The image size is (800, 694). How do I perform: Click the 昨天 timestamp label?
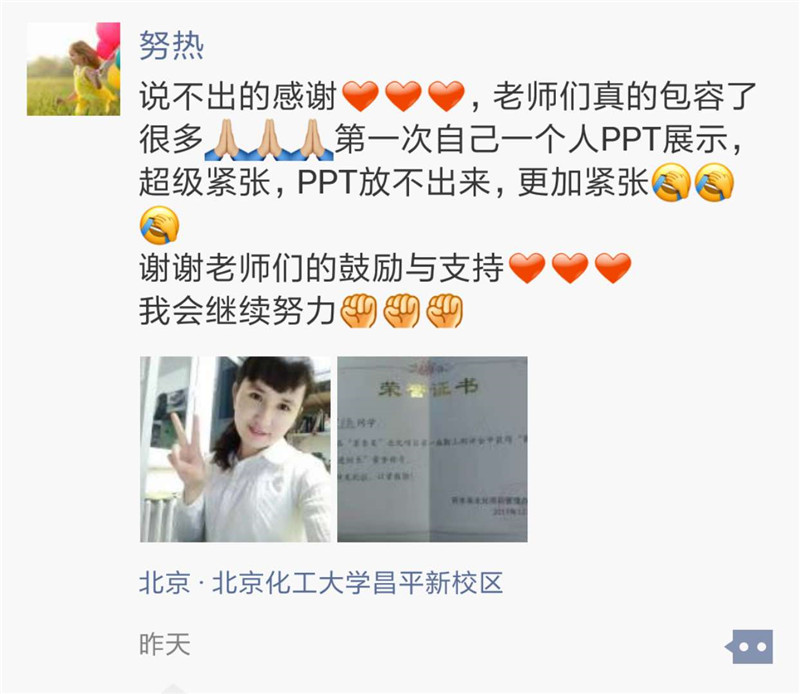[x=164, y=645]
